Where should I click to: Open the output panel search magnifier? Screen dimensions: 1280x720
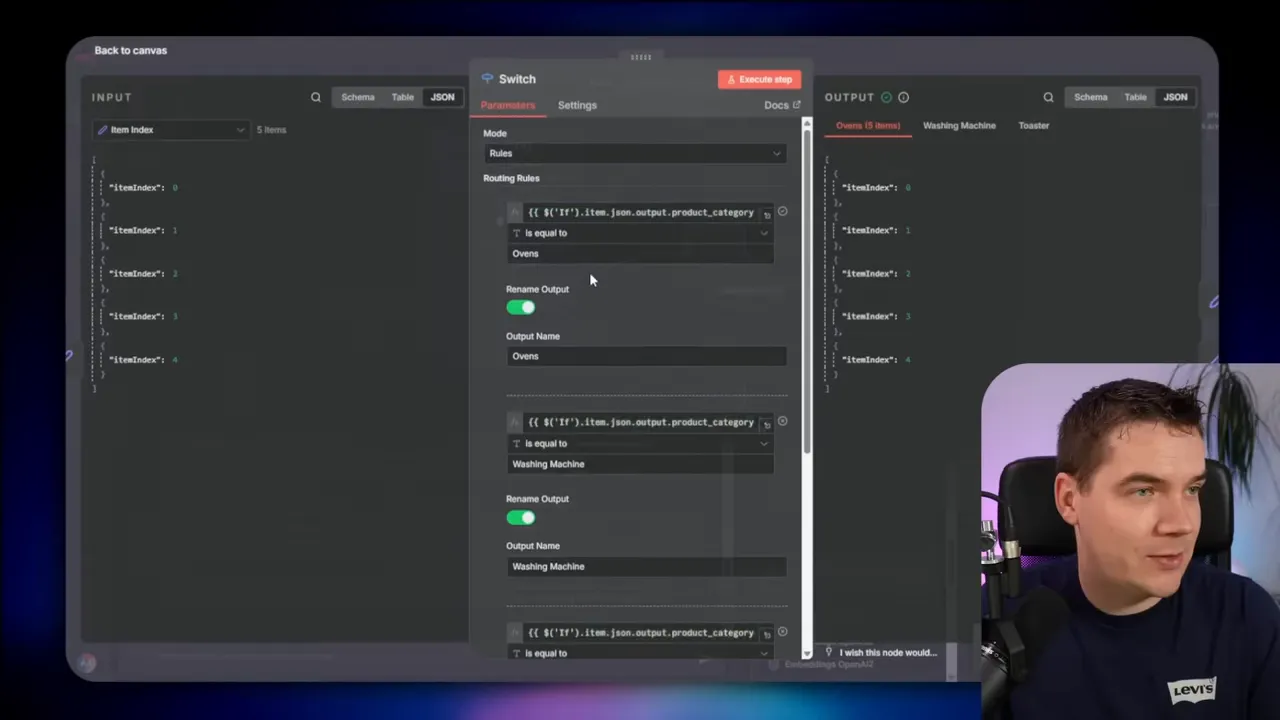(x=1048, y=97)
